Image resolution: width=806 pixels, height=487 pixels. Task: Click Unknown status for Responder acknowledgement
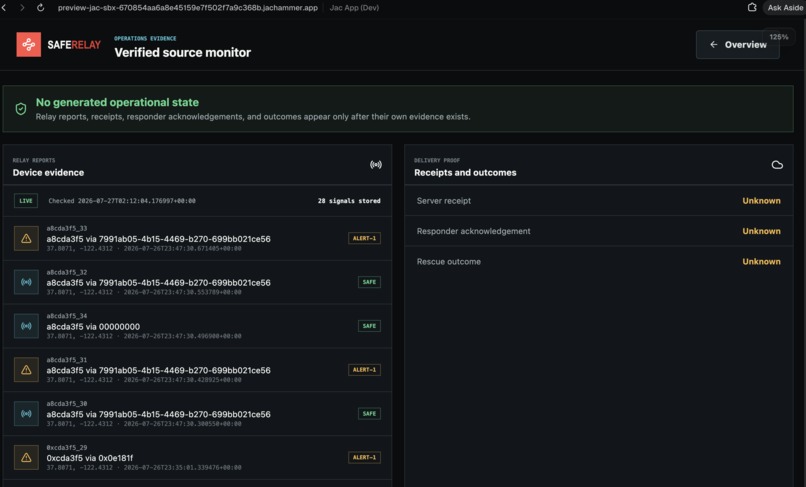click(x=761, y=231)
